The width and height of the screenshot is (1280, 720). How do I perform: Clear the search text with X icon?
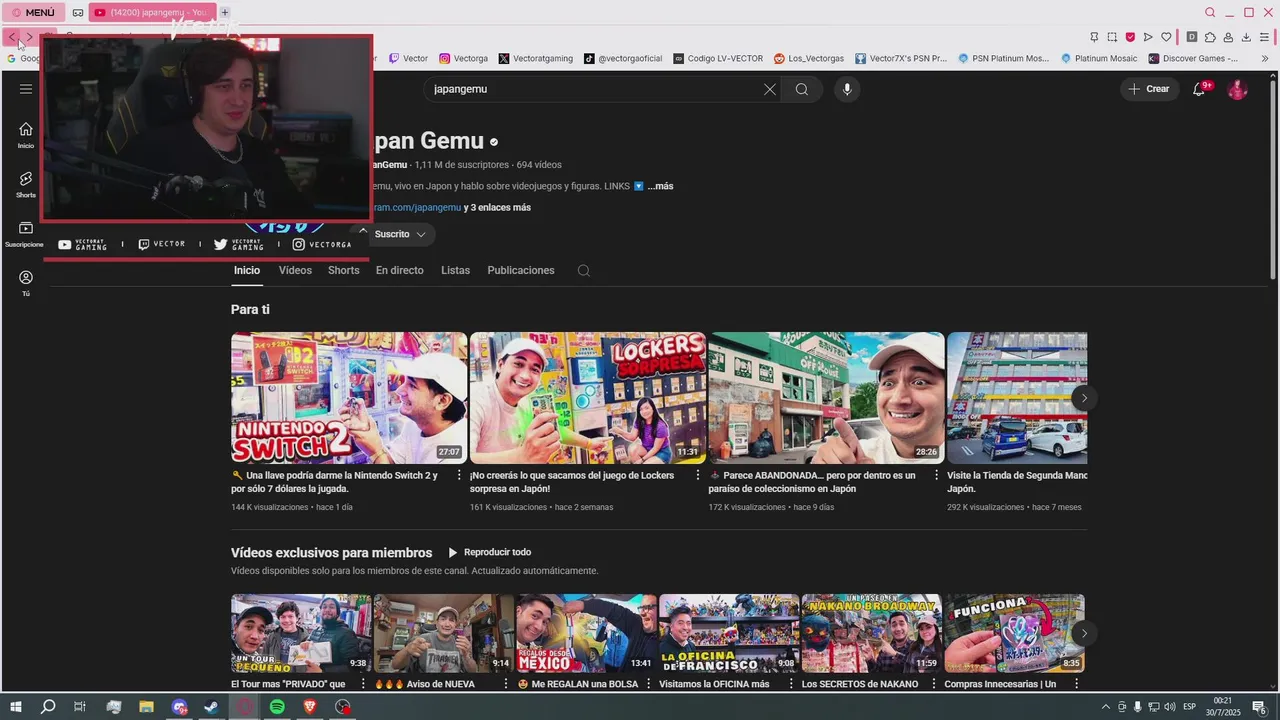tap(770, 89)
